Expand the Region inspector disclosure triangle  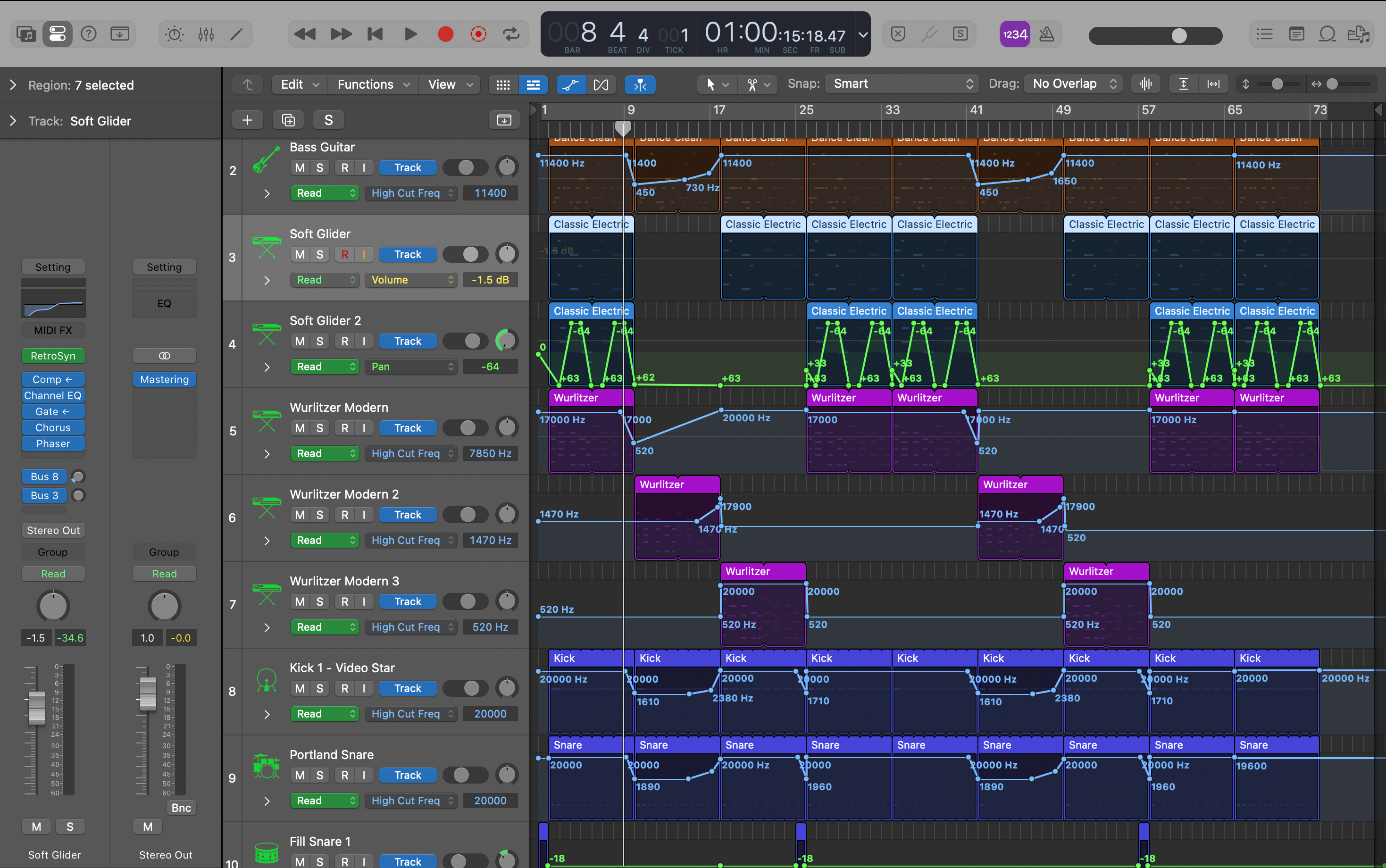(x=13, y=85)
